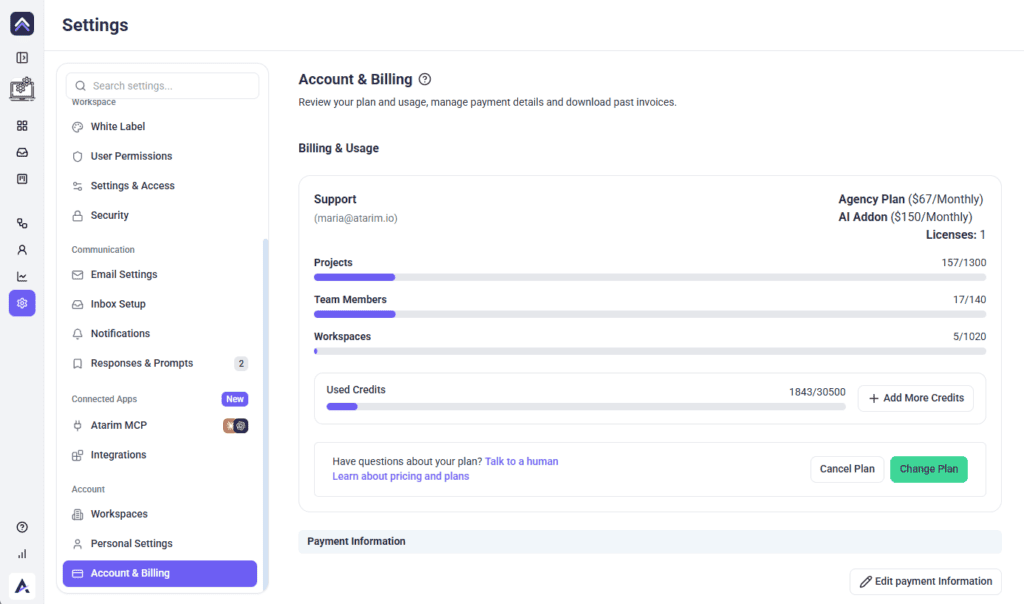Open Security settings
This screenshot has height=604, width=1024.
[x=160, y=215]
